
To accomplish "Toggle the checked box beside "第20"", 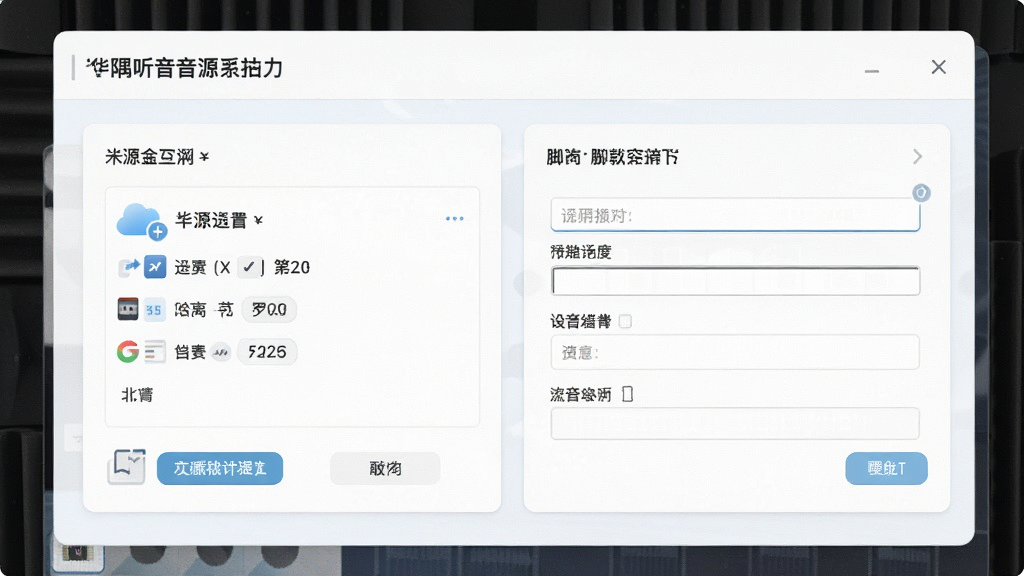I will tap(249, 267).
